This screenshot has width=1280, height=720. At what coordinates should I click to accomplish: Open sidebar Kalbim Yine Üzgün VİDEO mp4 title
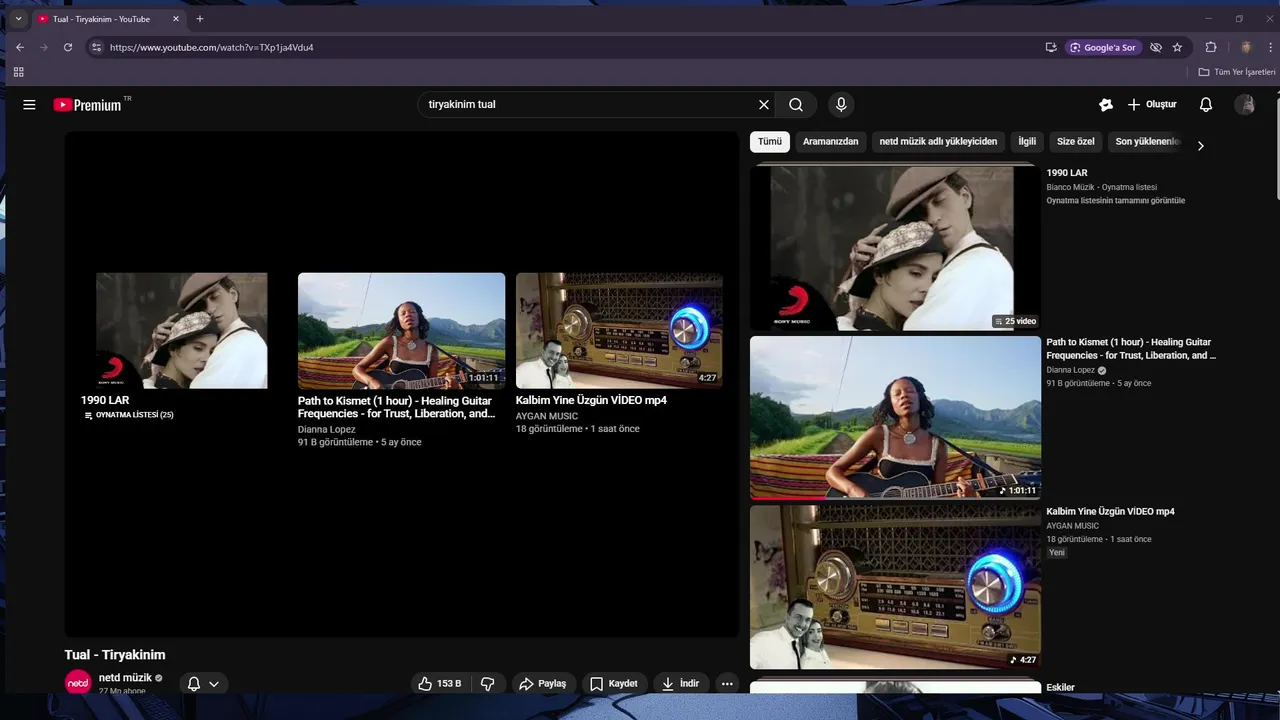pos(1111,512)
